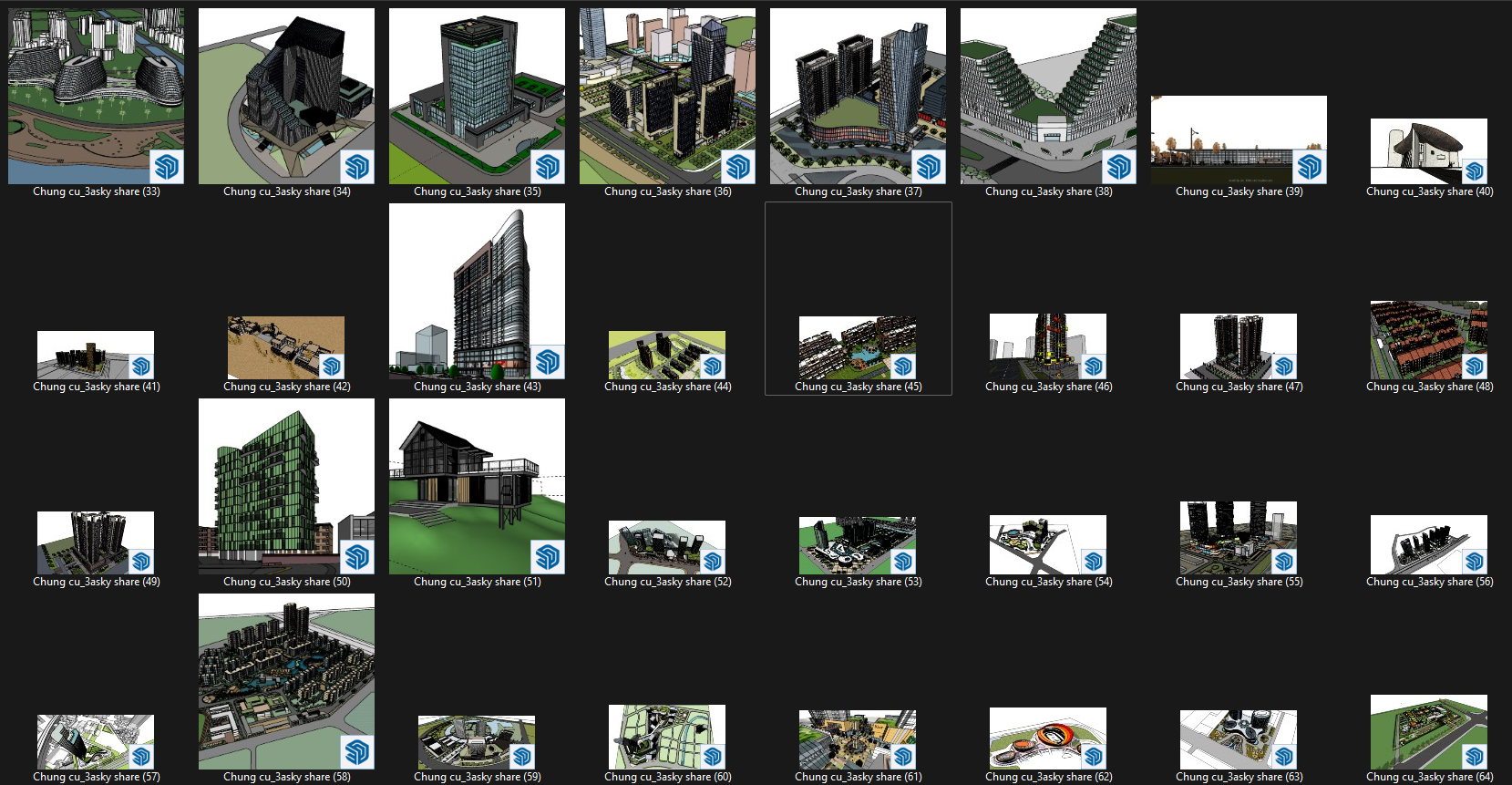
Task: Select the Chung cu_3asky share (64) thumbnail
Action: coord(1429,732)
